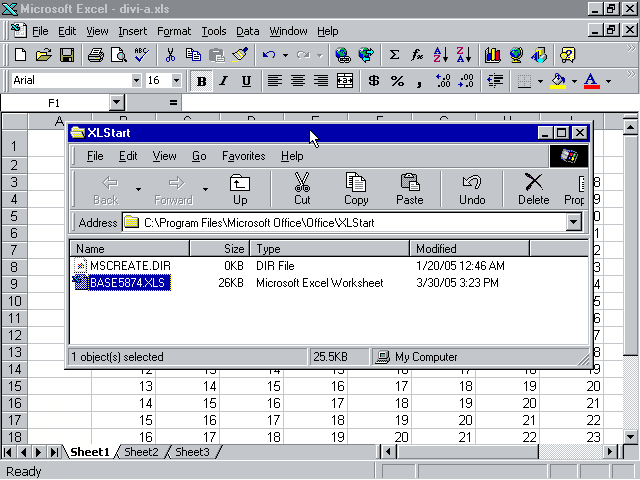Viewport: 640px width, 480px height.
Task: Click Increase Decimal icon
Action: click(443, 81)
